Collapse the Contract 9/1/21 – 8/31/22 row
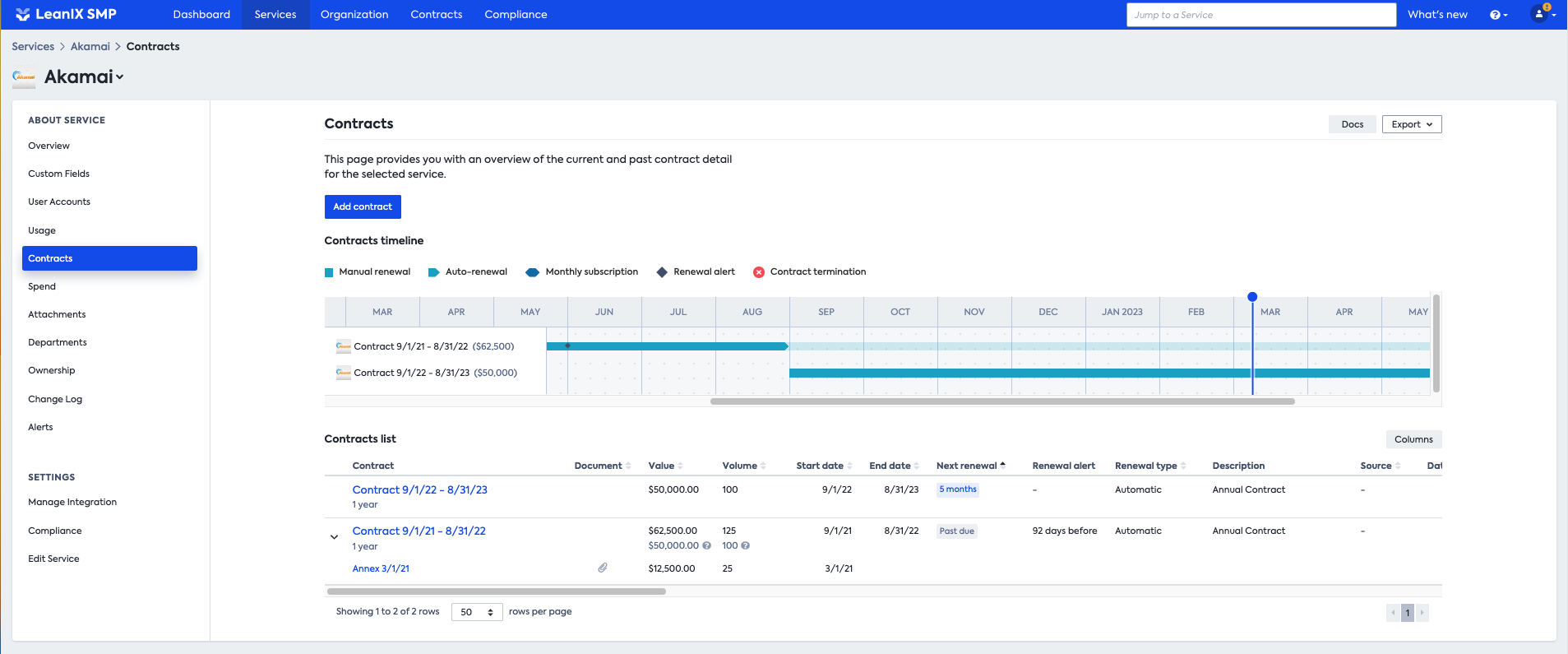 click(334, 537)
